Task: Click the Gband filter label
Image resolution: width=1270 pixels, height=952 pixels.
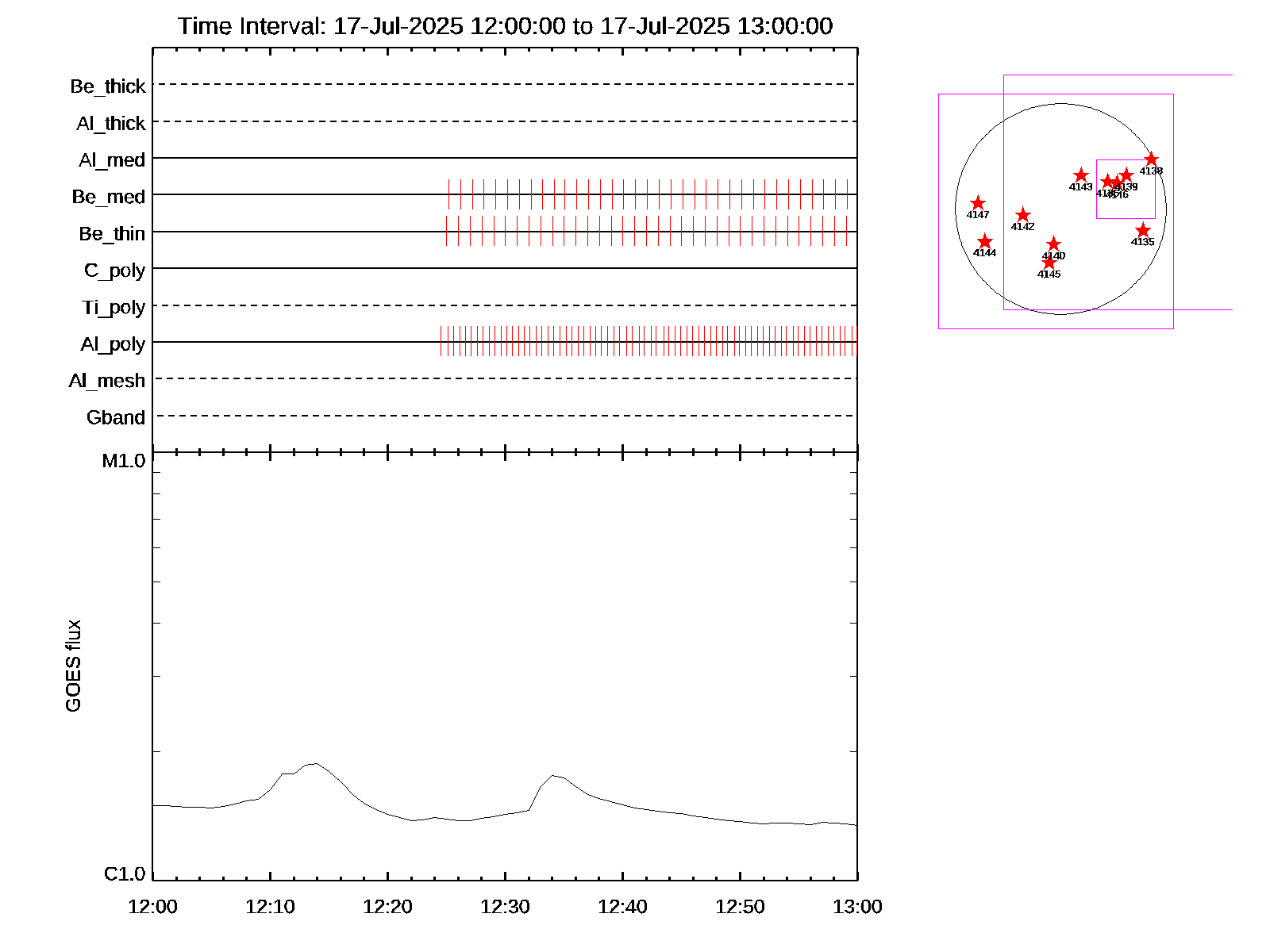Action: [x=116, y=418]
